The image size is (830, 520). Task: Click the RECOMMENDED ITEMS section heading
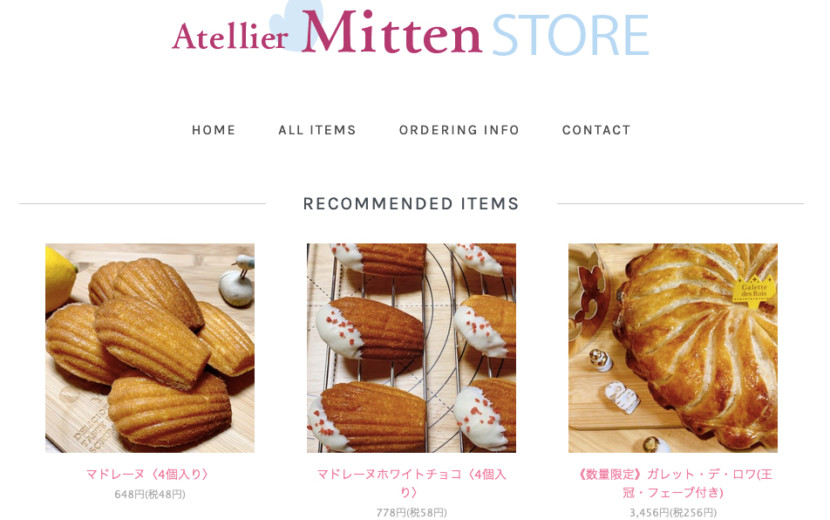click(411, 203)
